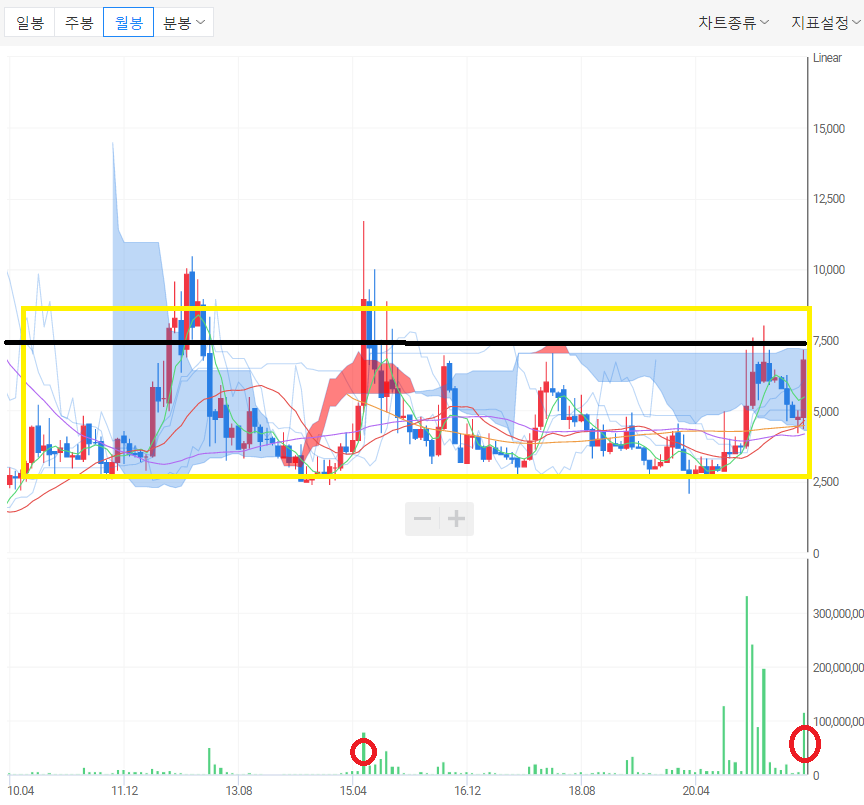Image resolution: width=864 pixels, height=805 pixels.
Task: Switch to the 주봉 weekly chart tab
Action: 79,23
